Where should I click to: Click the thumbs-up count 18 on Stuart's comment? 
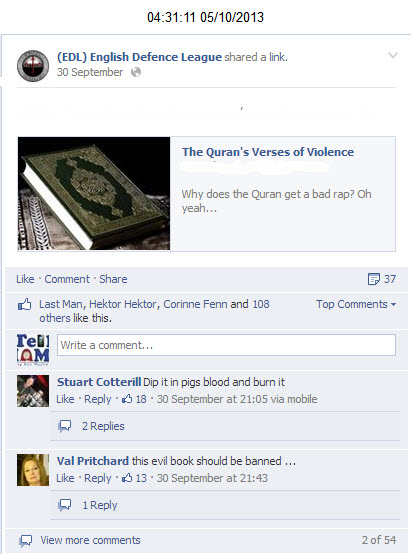134,399
